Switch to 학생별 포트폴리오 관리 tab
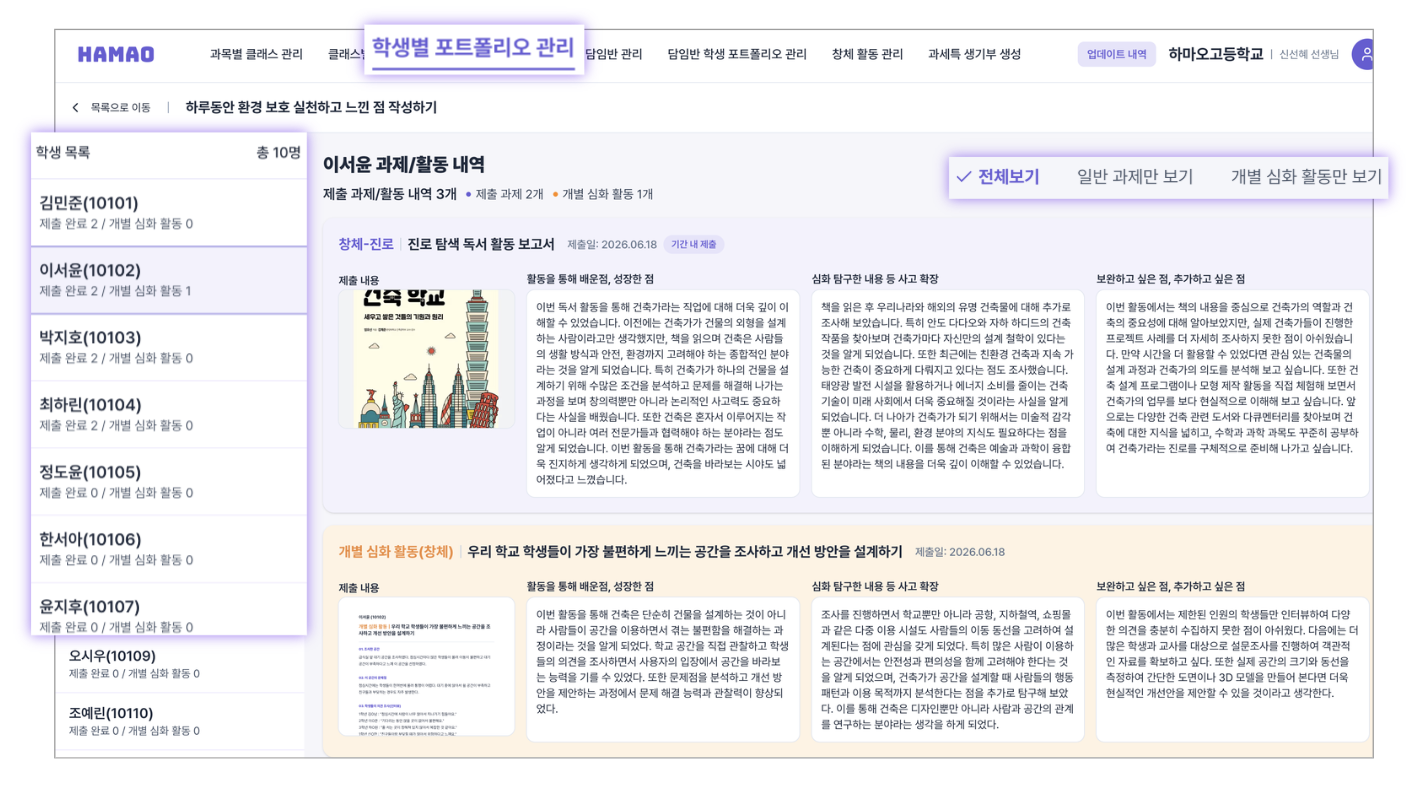 point(473,48)
